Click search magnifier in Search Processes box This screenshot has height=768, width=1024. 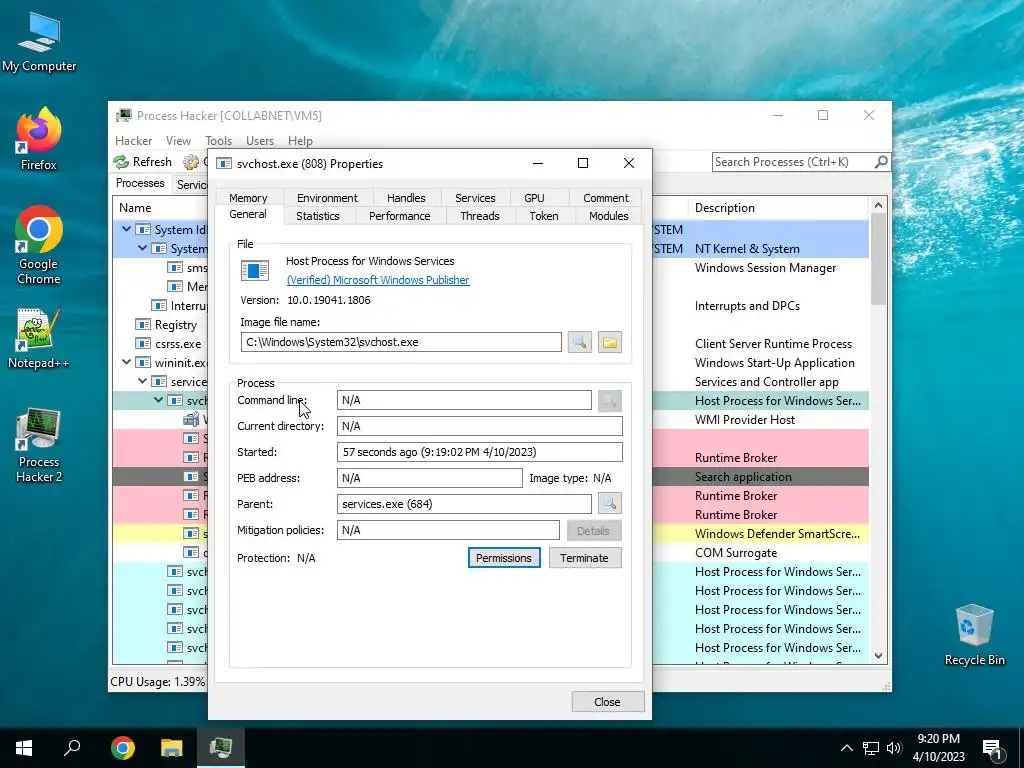880,161
